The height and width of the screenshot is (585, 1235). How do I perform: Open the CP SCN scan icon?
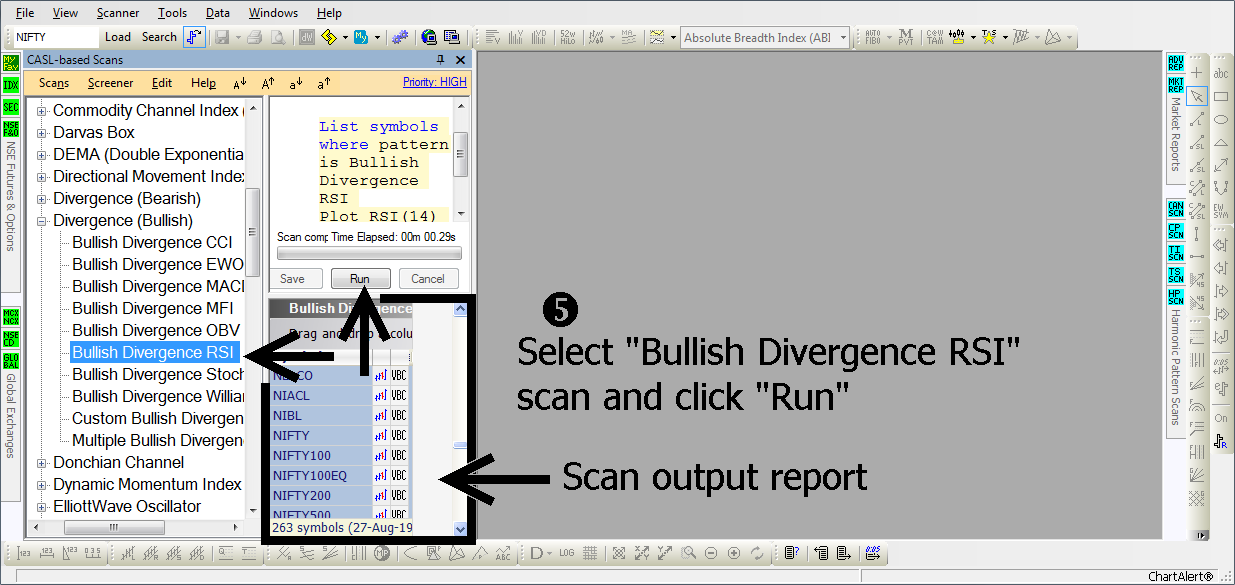pos(1176,230)
